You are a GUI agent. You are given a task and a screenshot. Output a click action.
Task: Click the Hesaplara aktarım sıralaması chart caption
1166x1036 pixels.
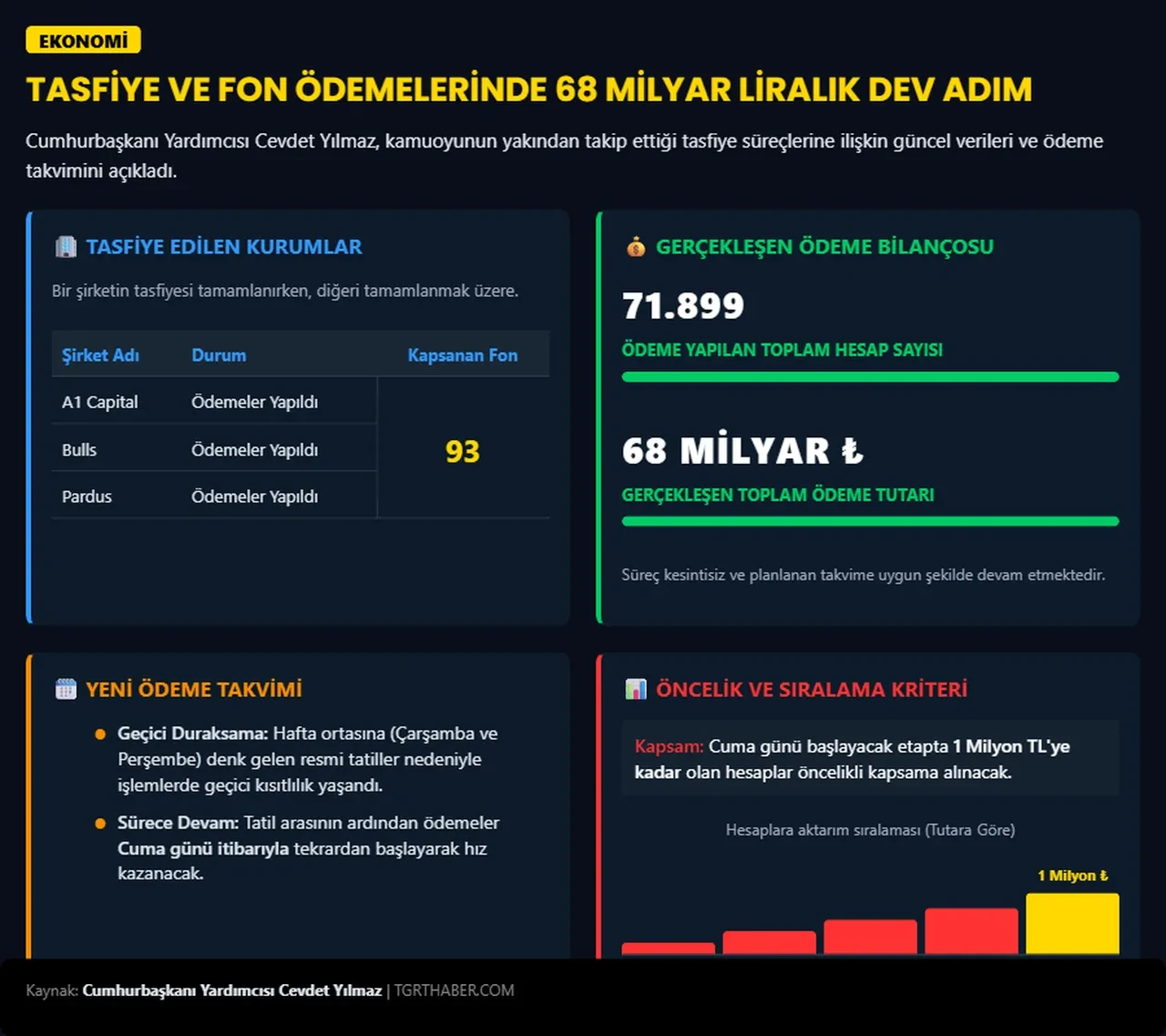point(870,830)
